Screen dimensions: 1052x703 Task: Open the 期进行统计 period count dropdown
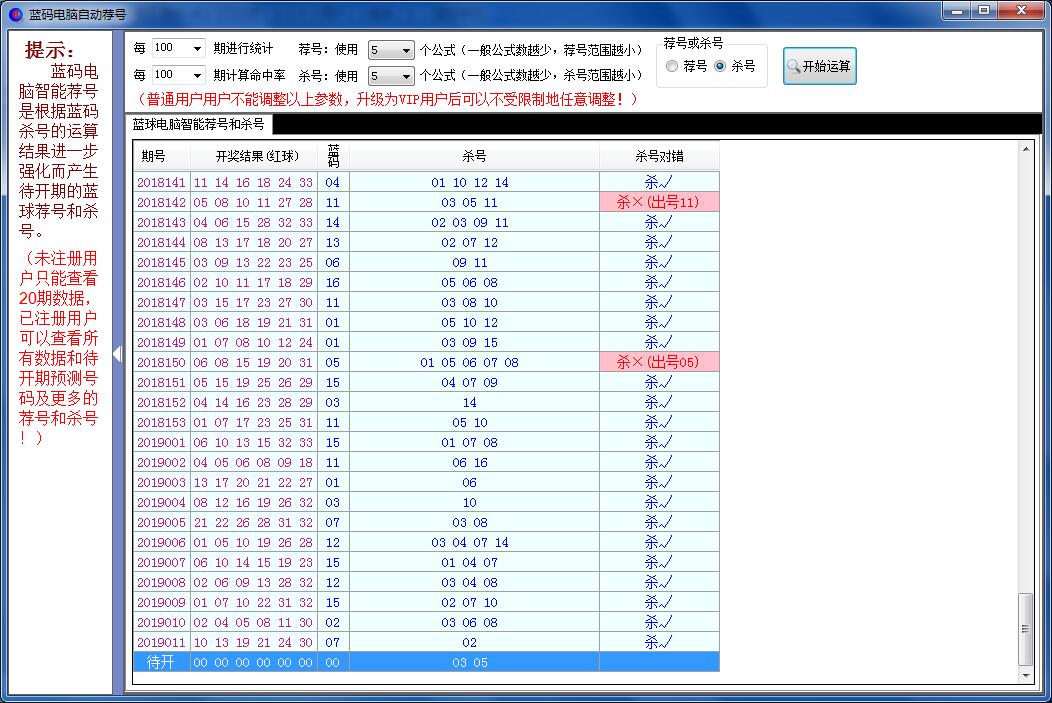[196, 47]
